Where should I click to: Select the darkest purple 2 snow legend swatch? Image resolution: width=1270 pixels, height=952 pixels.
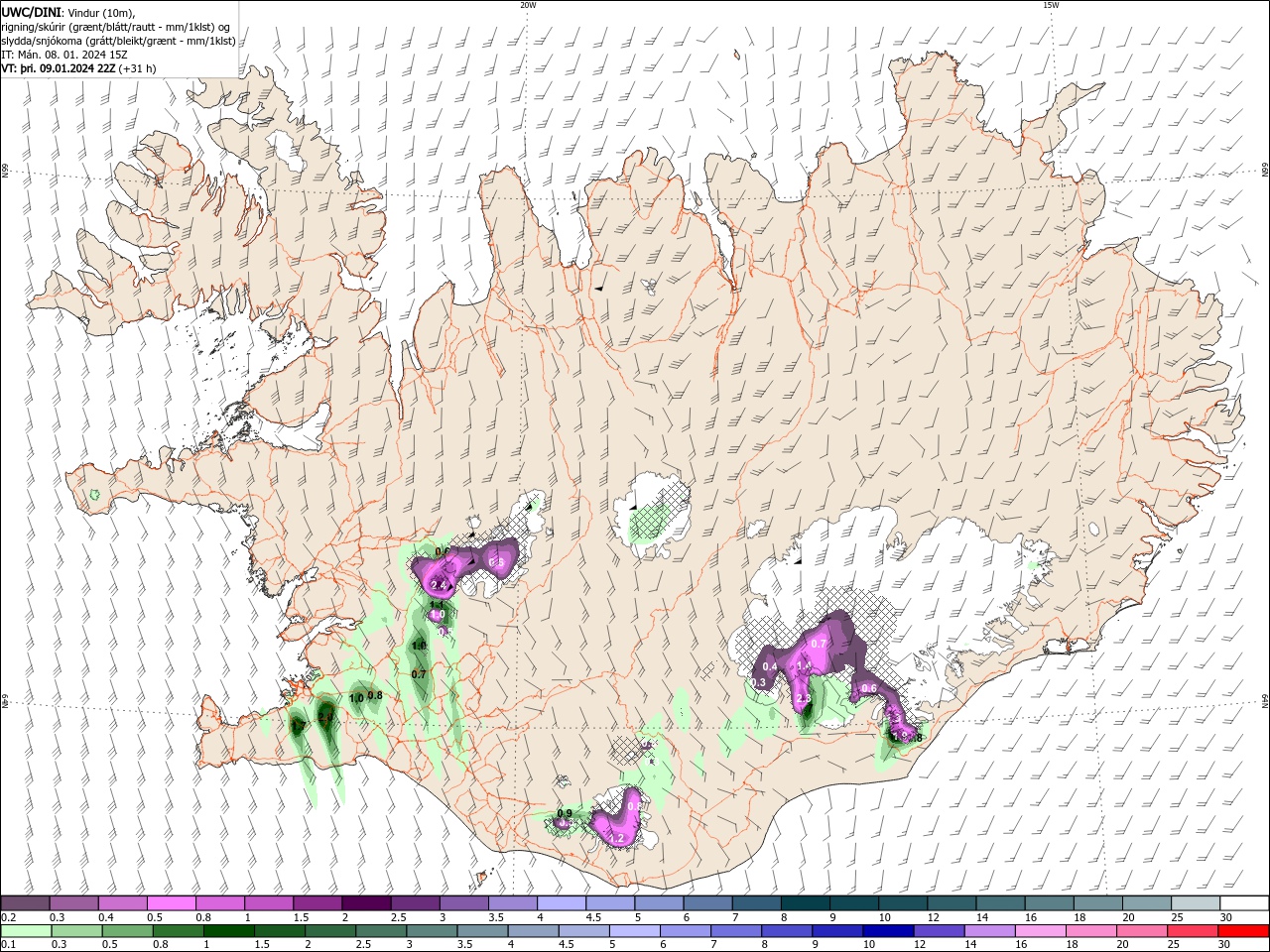[366, 903]
